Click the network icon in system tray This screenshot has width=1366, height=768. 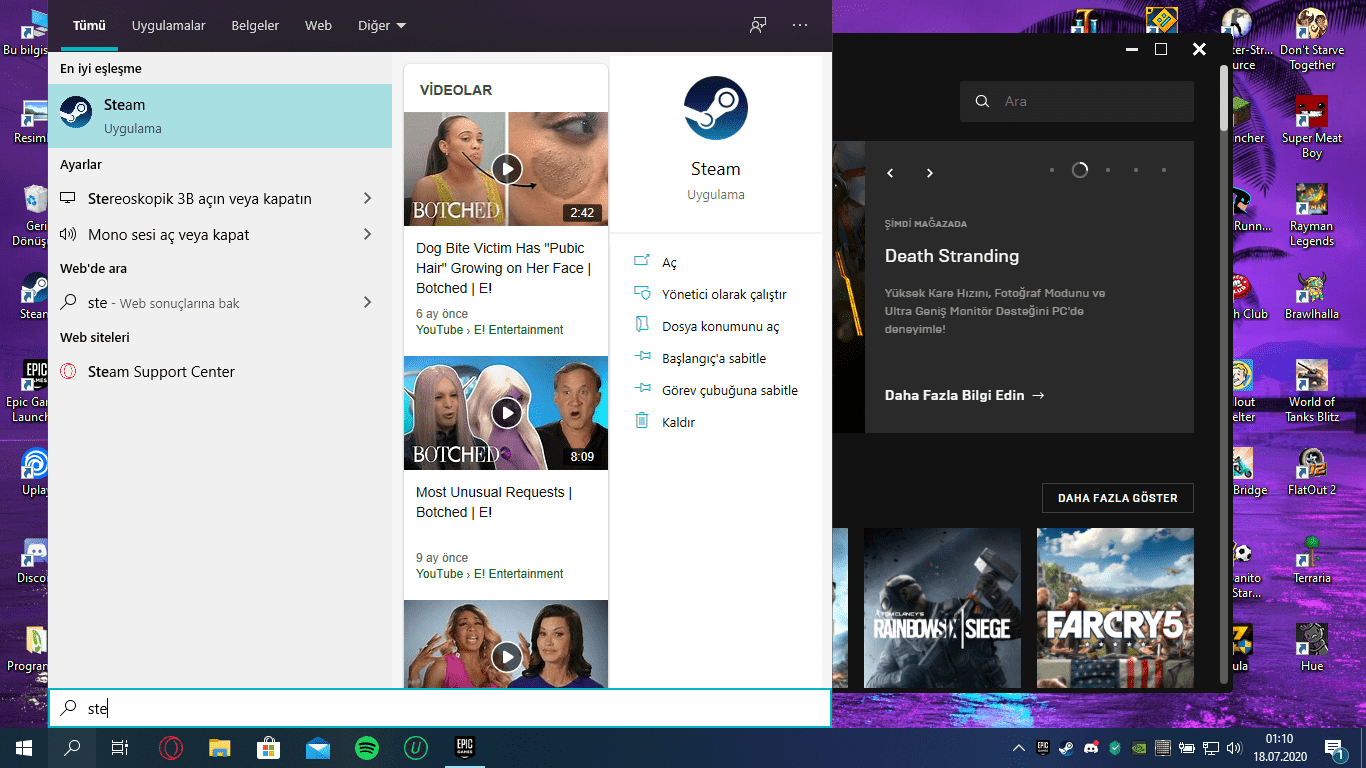(1210, 748)
